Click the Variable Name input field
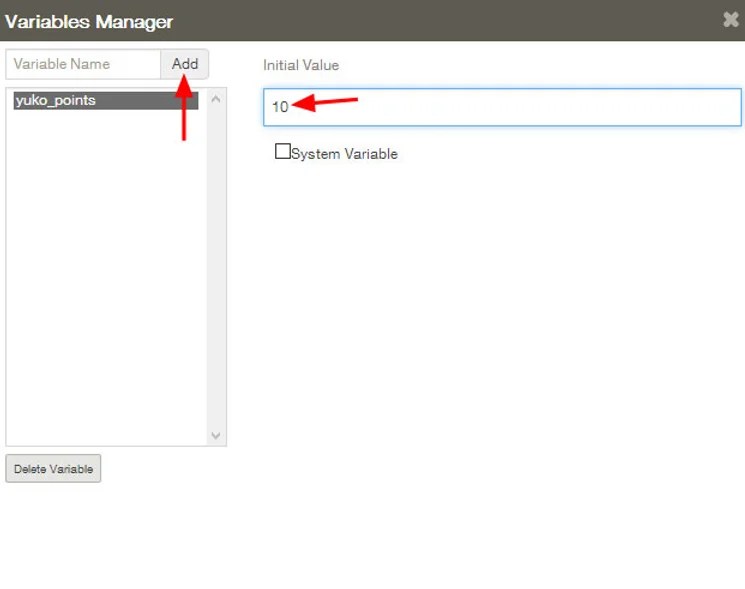Screen dimensions: 745x589 (83, 64)
